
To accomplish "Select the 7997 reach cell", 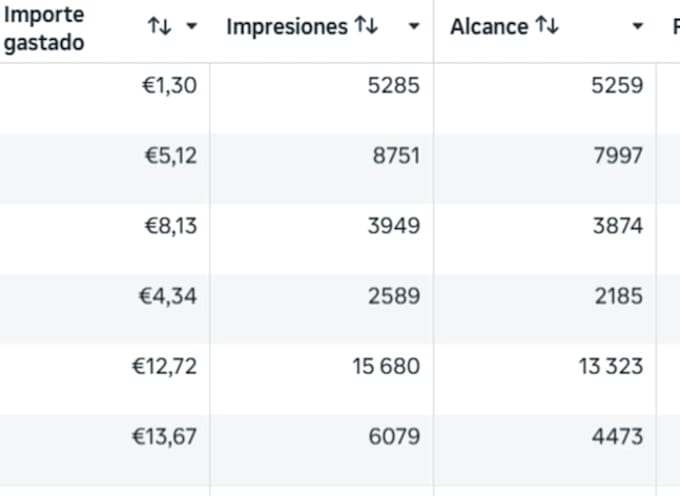I will point(618,156).
